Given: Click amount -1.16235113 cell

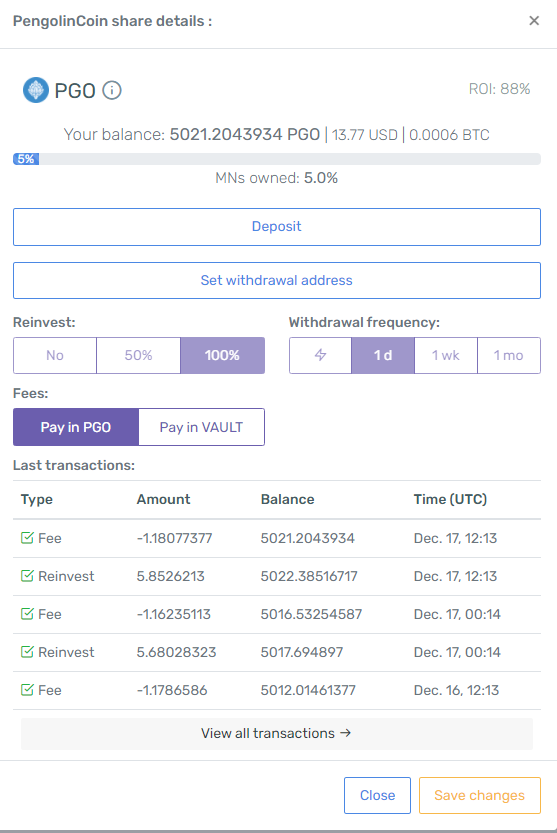Looking at the screenshot, I should click(174, 614).
